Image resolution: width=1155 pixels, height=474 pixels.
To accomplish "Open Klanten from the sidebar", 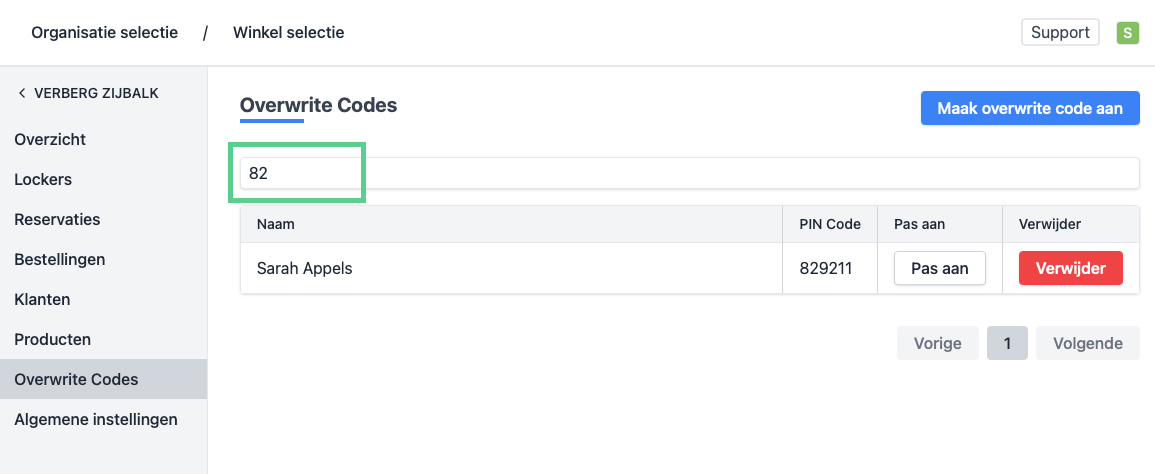I will pyautogui.click(x=42, y=299).
